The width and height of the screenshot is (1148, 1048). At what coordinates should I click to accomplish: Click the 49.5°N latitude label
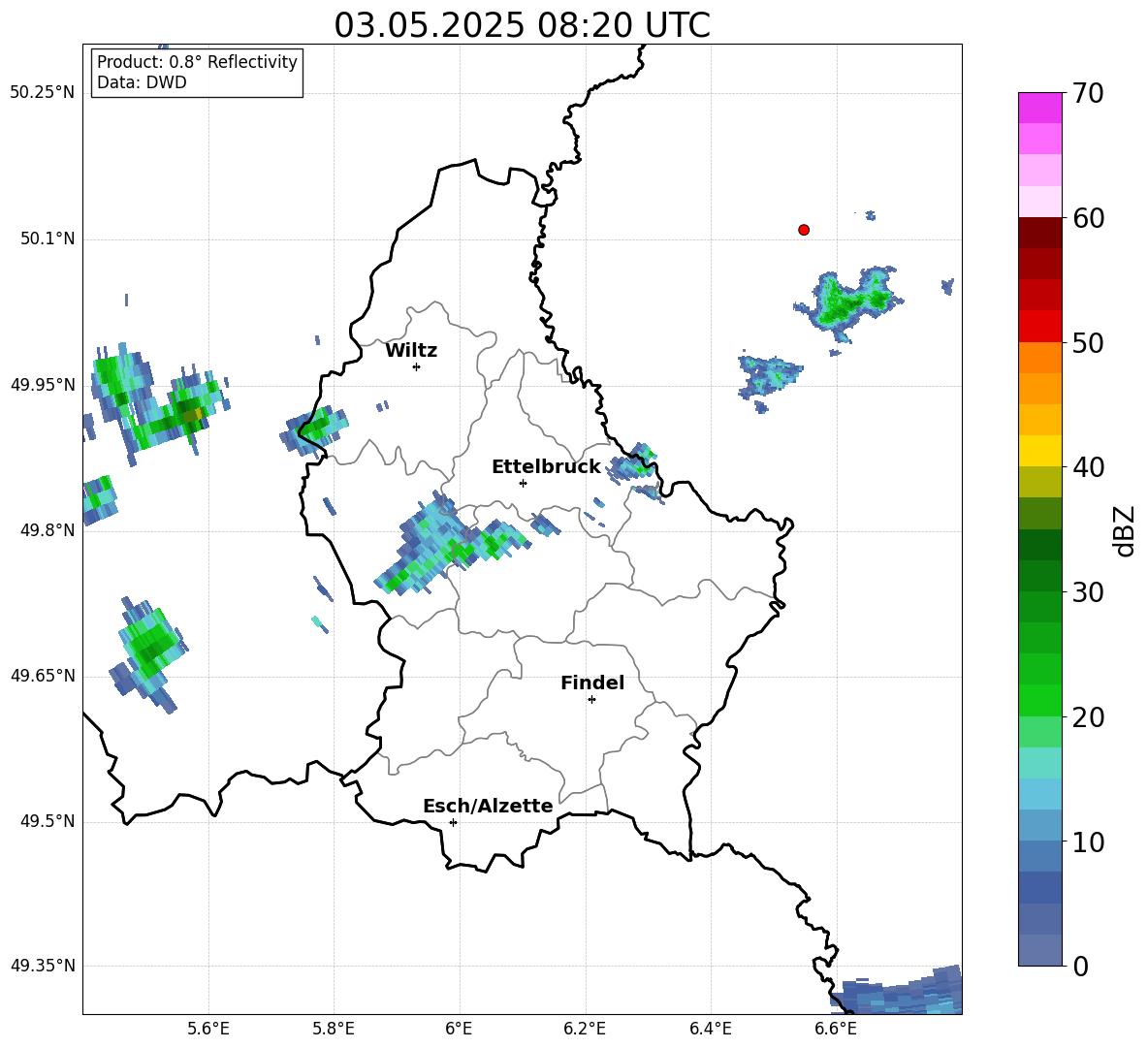(x=48, y=821)
